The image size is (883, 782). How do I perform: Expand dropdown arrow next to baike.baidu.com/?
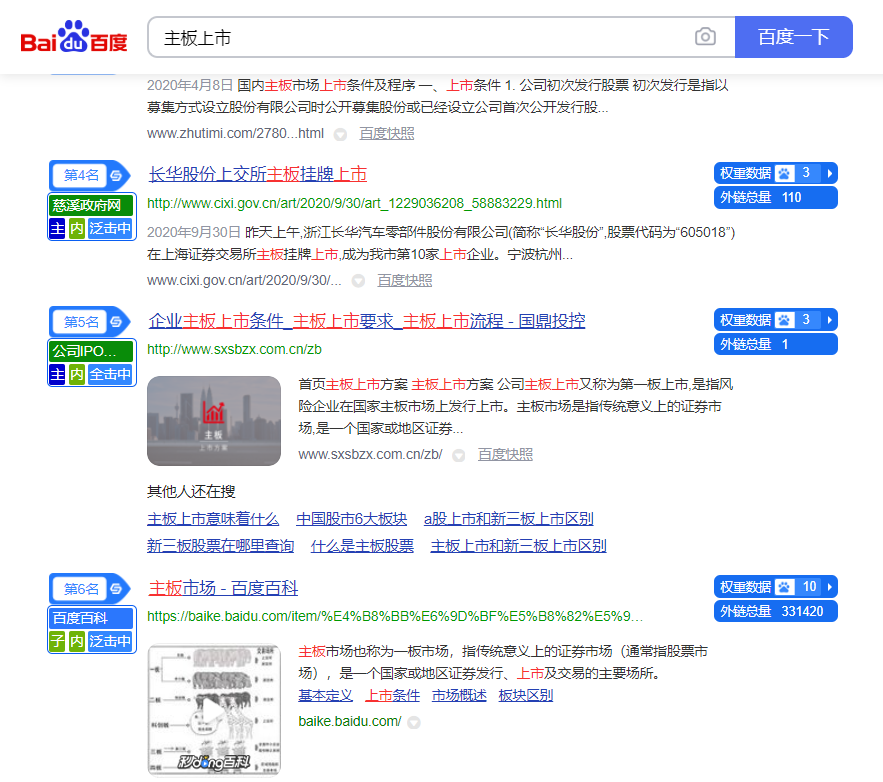pyautogui.click(x=414, y=722)
